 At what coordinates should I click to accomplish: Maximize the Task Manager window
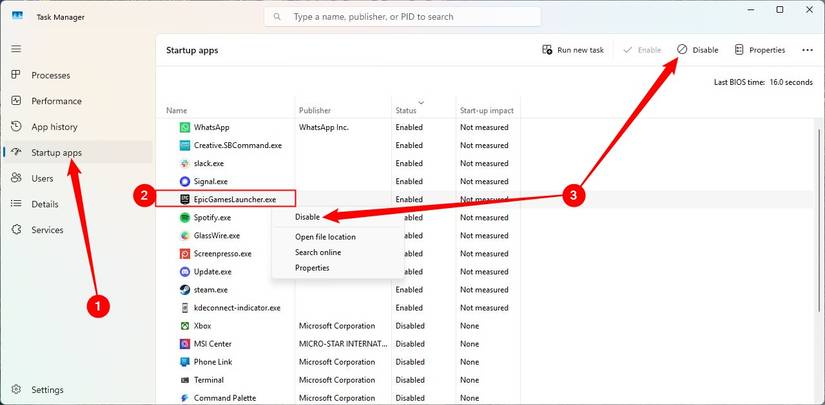[780, 9]
